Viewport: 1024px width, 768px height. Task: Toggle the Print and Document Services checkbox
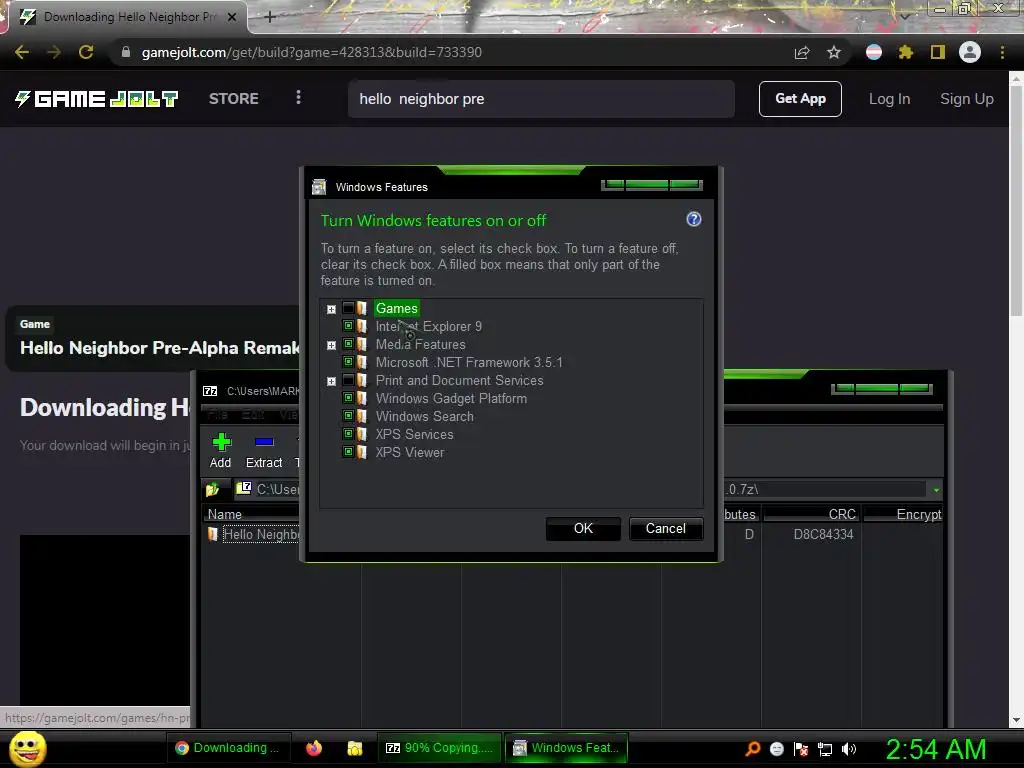tap(348, 380)
